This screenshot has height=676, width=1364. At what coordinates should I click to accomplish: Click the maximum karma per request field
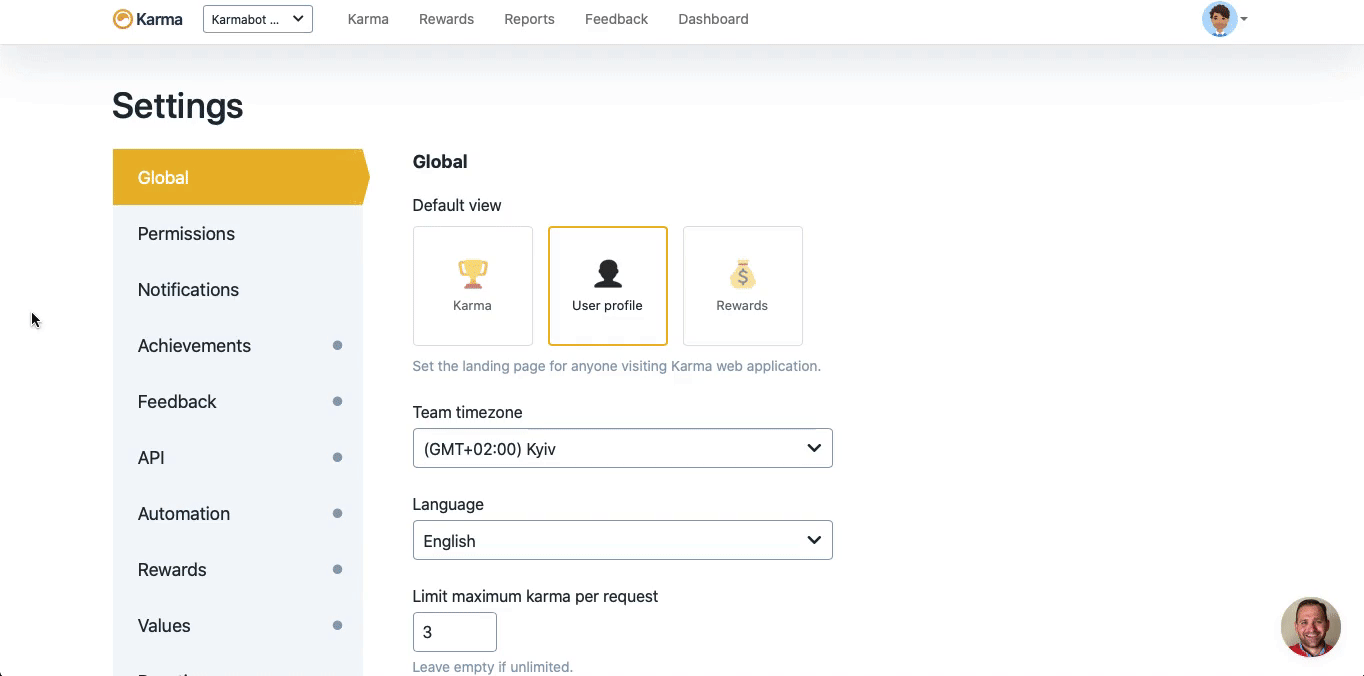pos(454,632)
